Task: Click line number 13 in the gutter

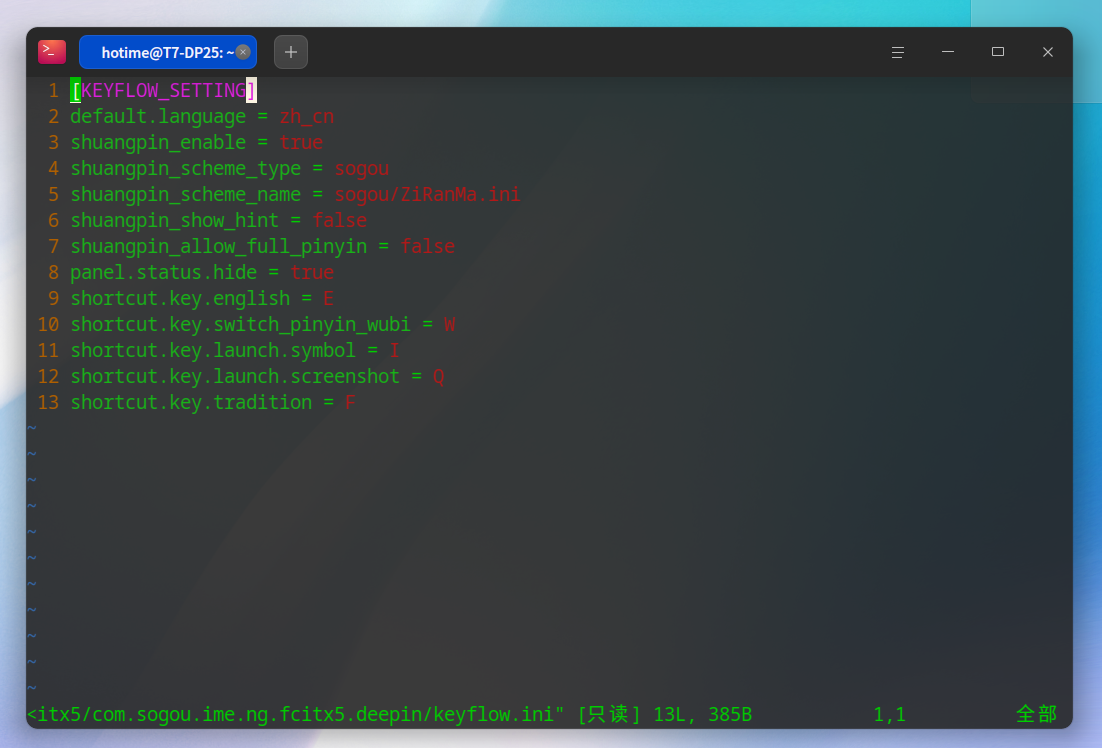Action: 48,403
